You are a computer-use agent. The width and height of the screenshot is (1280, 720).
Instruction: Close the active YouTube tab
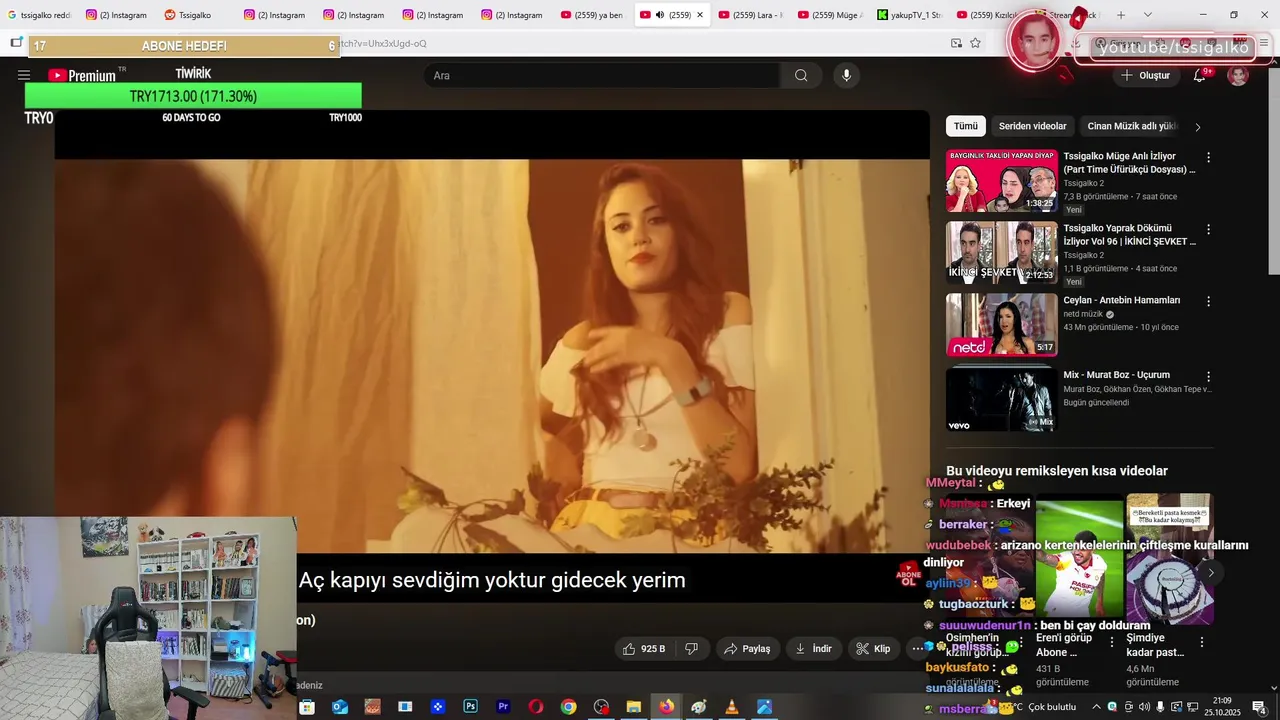tap(700, 15)
